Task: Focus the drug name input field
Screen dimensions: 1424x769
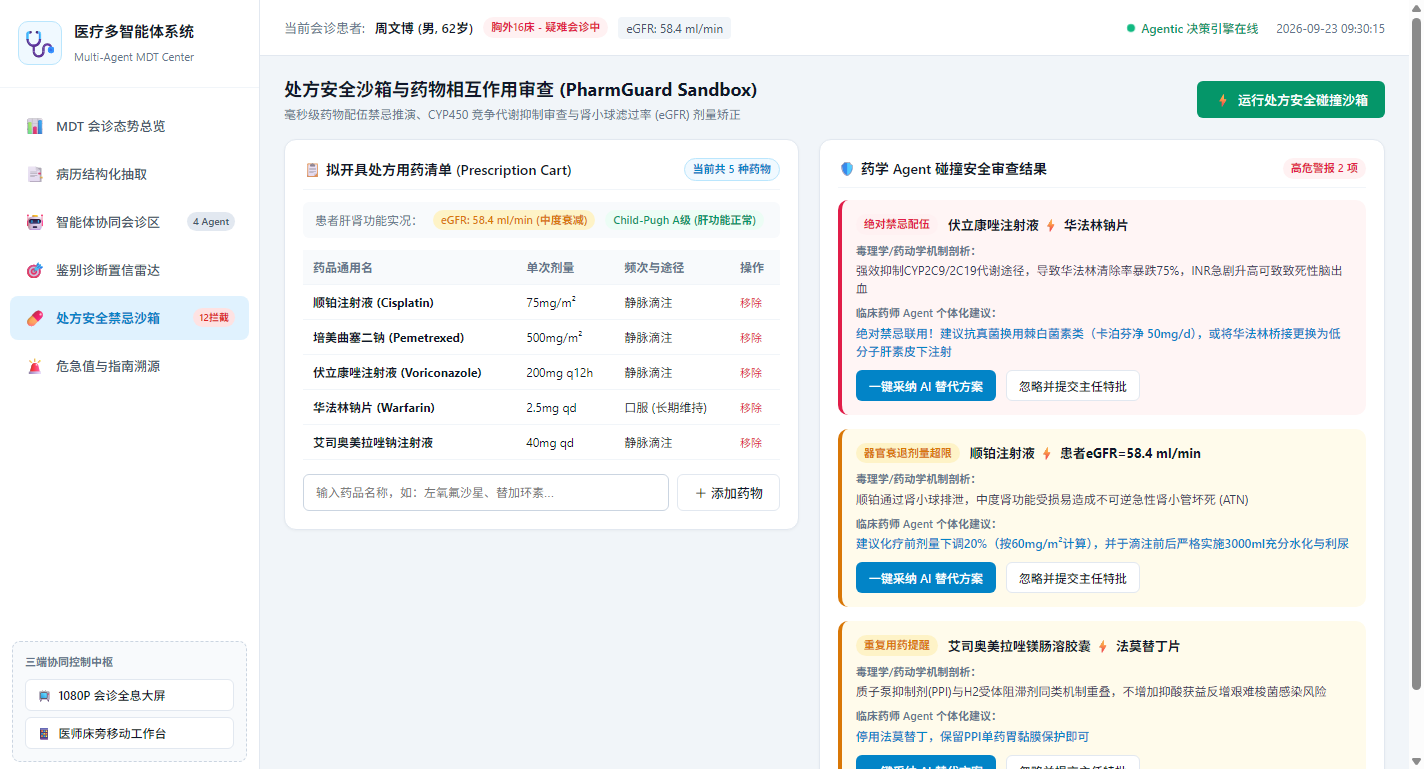Action: pos(486,493)
